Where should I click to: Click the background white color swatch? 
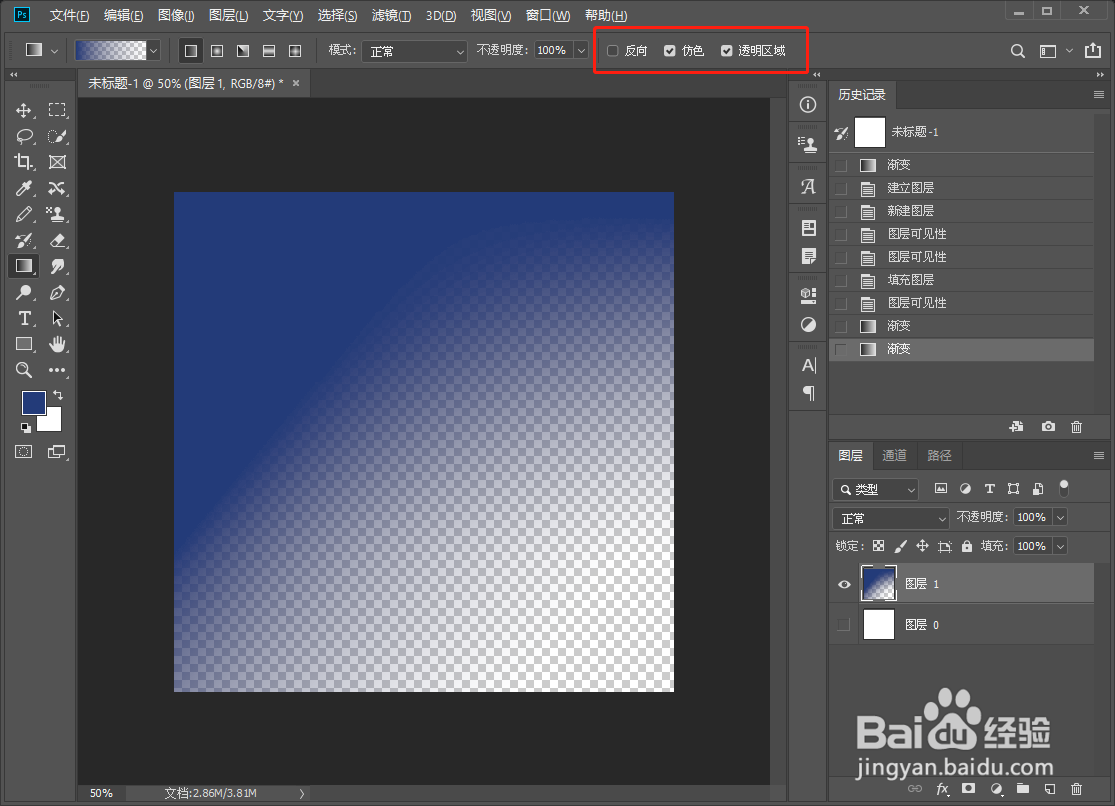point(53,423)
